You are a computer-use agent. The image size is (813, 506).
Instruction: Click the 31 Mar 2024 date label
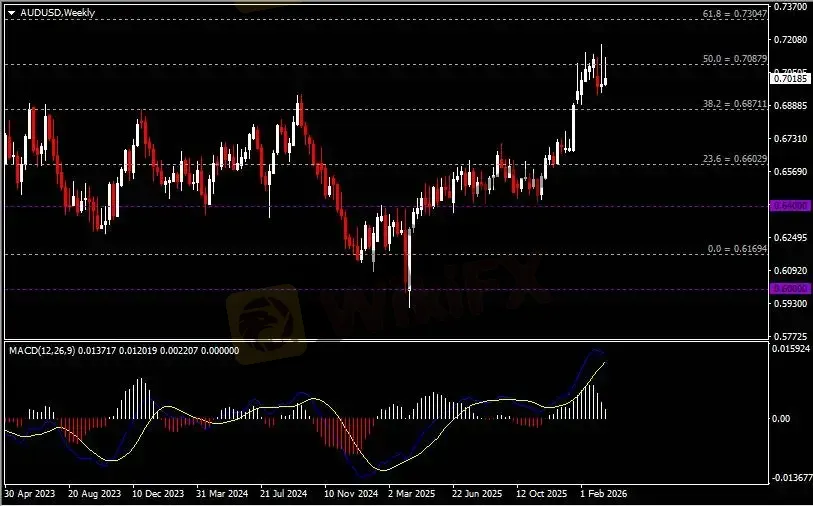222,494
